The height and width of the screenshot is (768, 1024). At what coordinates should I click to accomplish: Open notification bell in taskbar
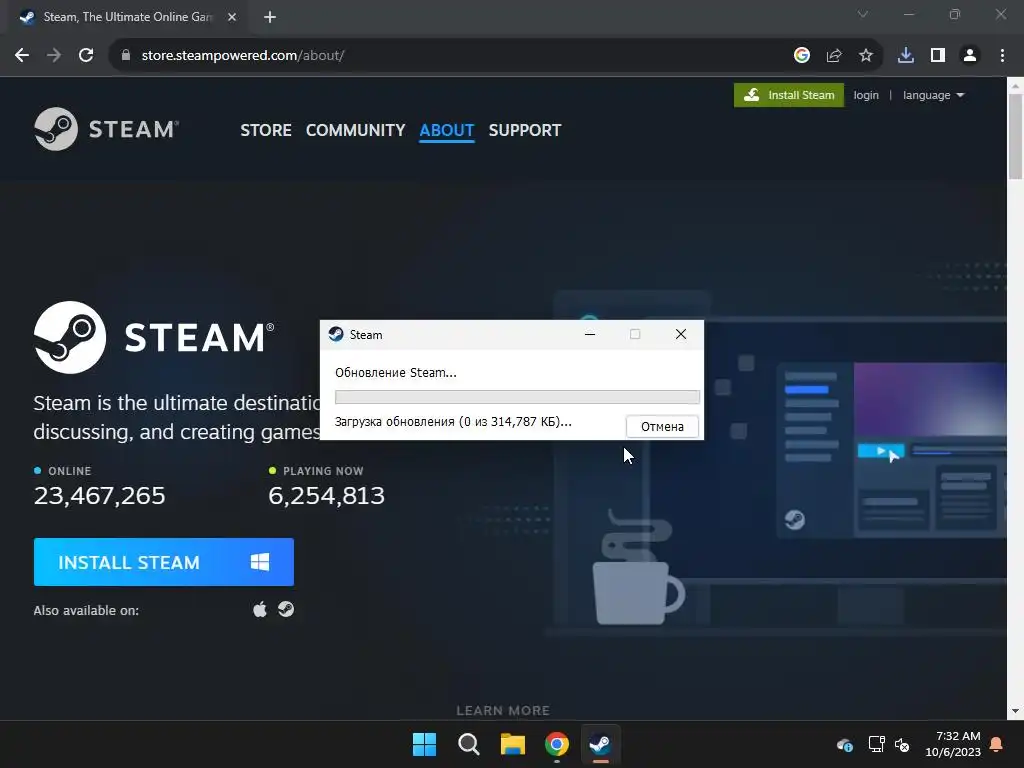(997, 744)
